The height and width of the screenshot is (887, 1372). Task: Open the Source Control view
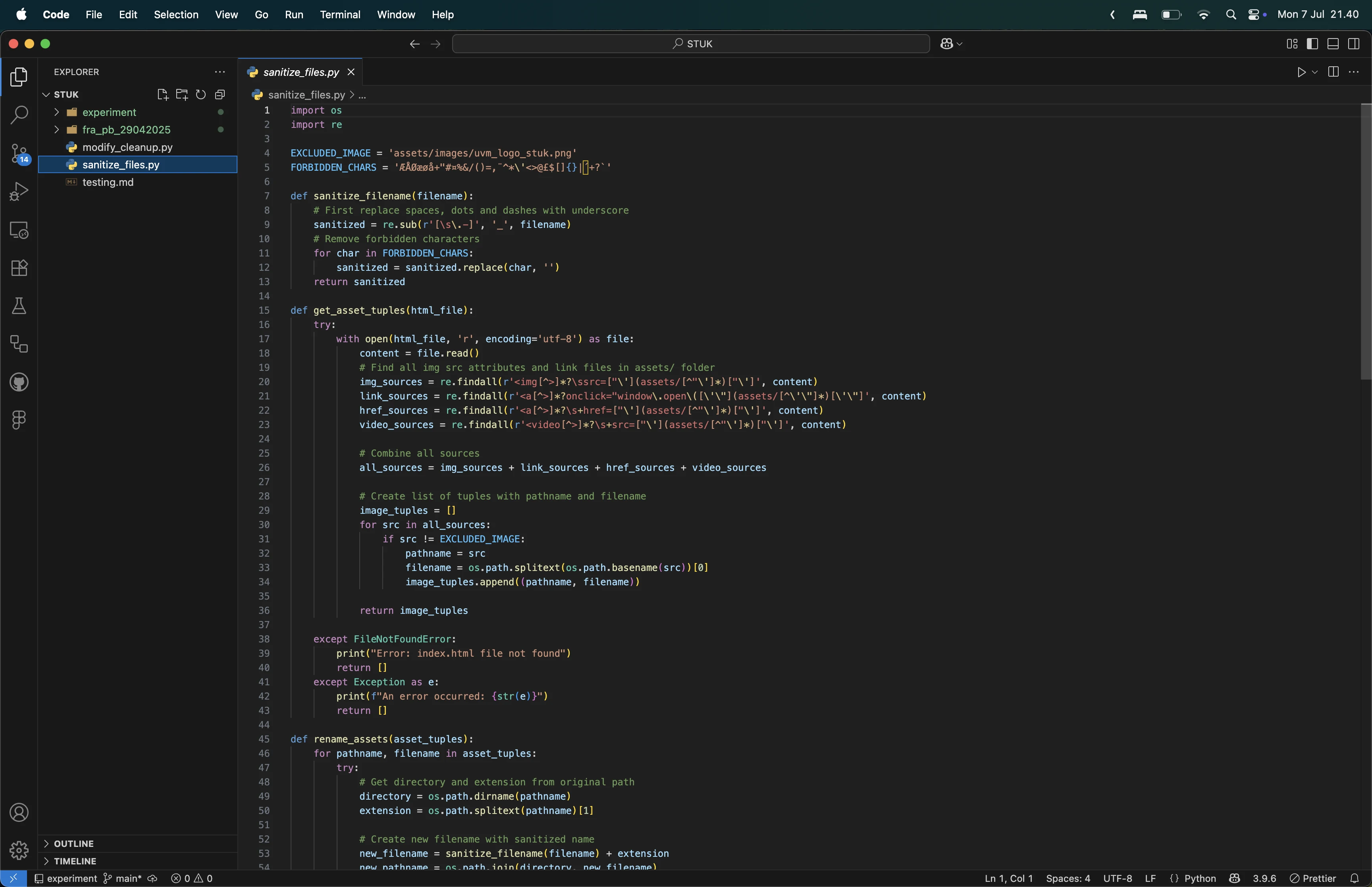point(19,153)
